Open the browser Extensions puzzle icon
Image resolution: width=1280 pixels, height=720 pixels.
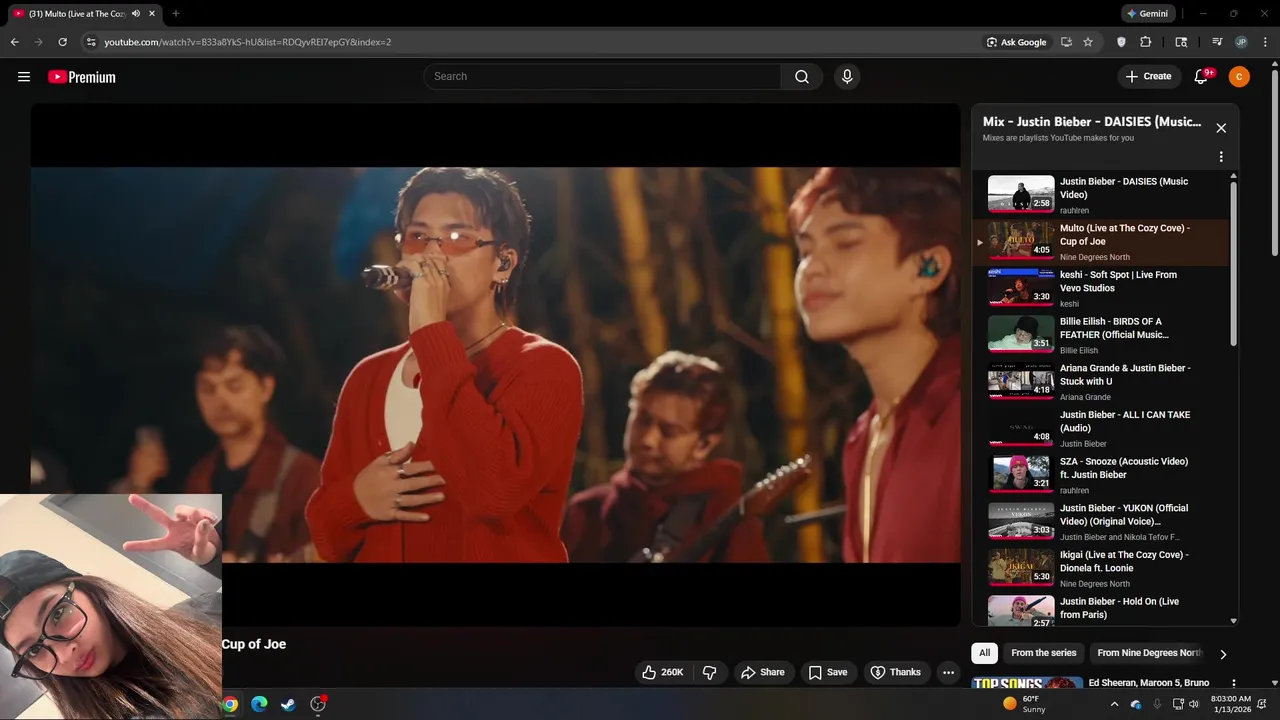1146,42
